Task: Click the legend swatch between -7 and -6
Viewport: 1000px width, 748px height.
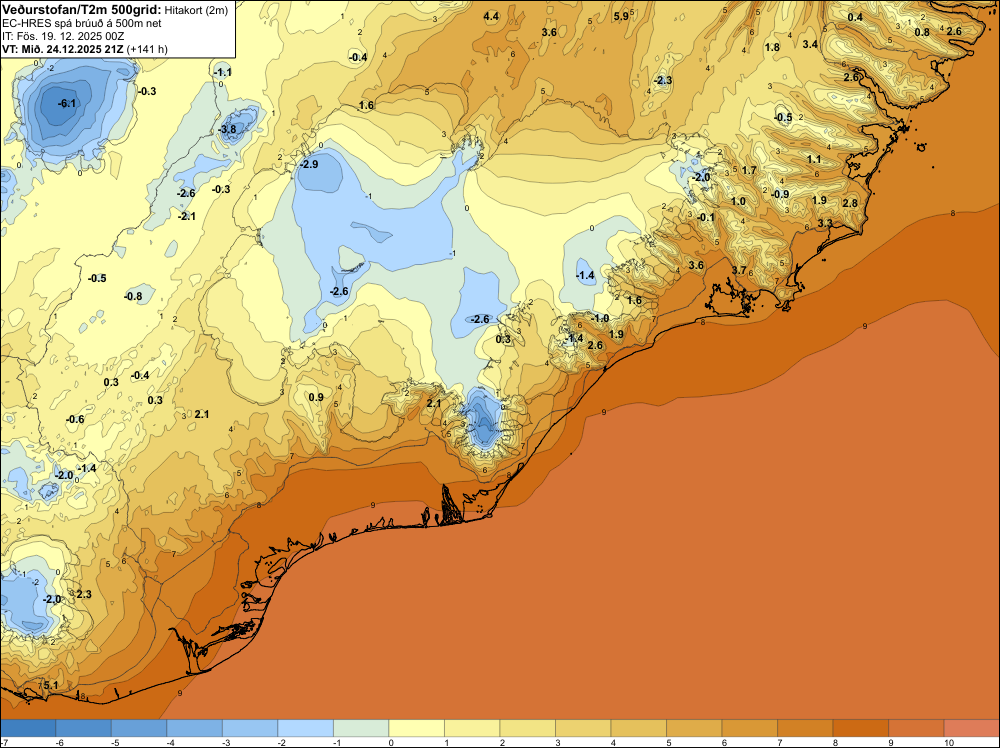Action: point(28,728)
